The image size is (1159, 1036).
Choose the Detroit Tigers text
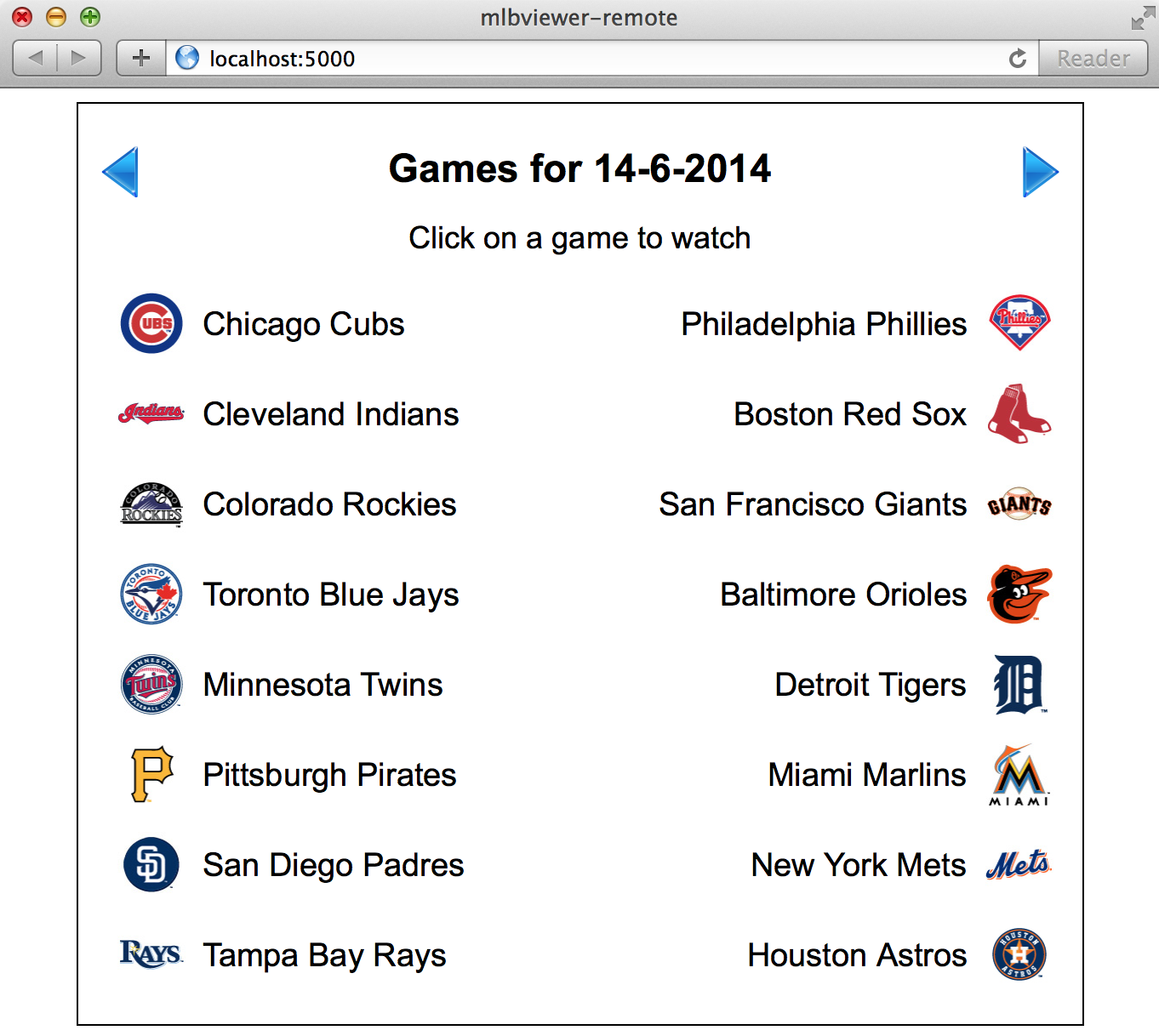(871, 685)
